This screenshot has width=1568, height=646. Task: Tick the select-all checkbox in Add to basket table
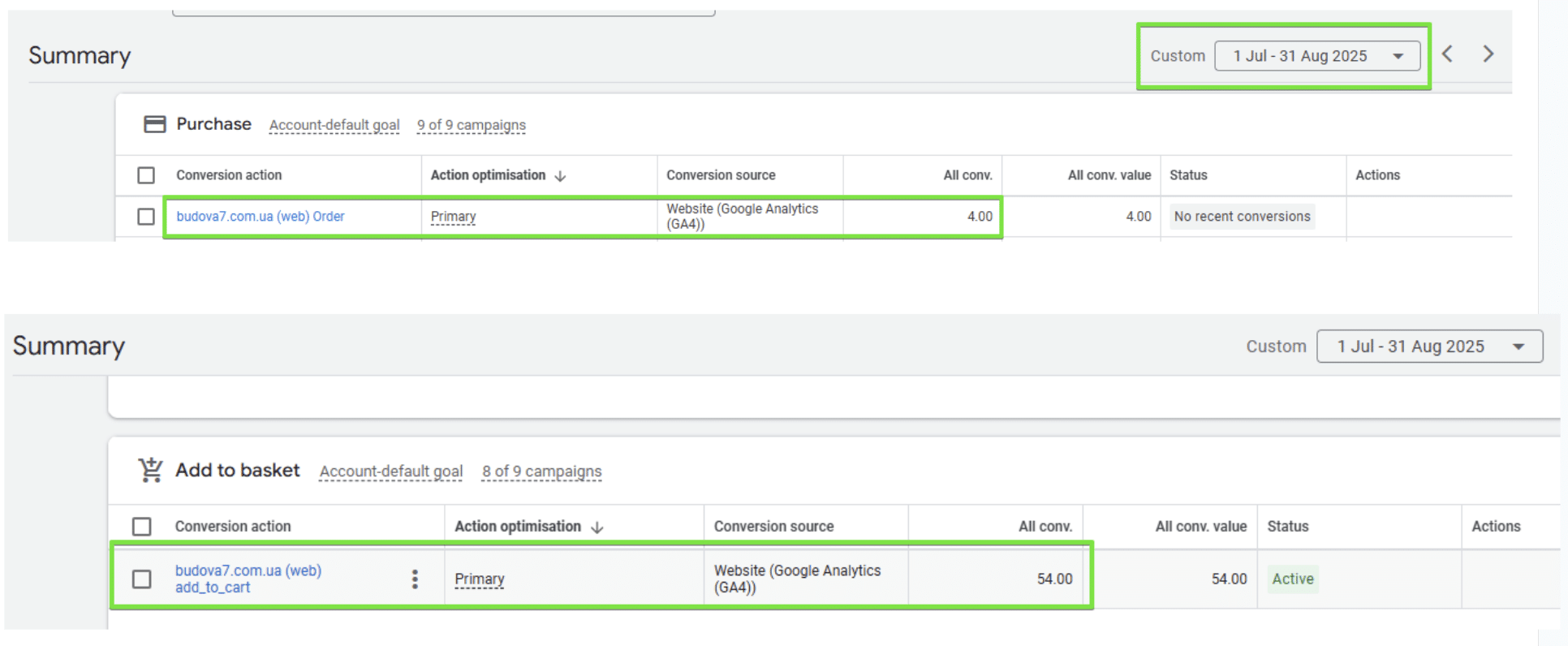pyautogui.click(x=142, y=527)
